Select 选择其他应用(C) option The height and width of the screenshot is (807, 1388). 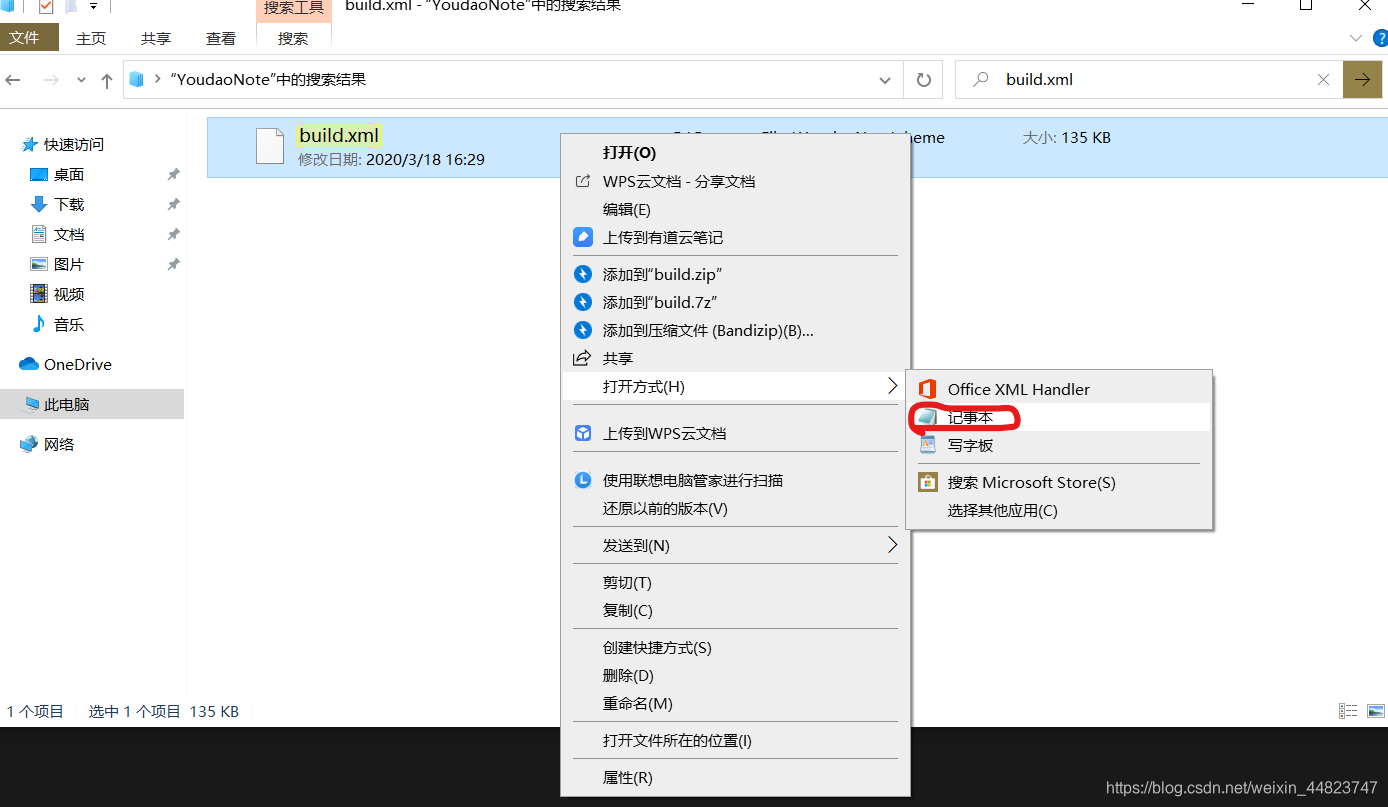click(1059, 510)
